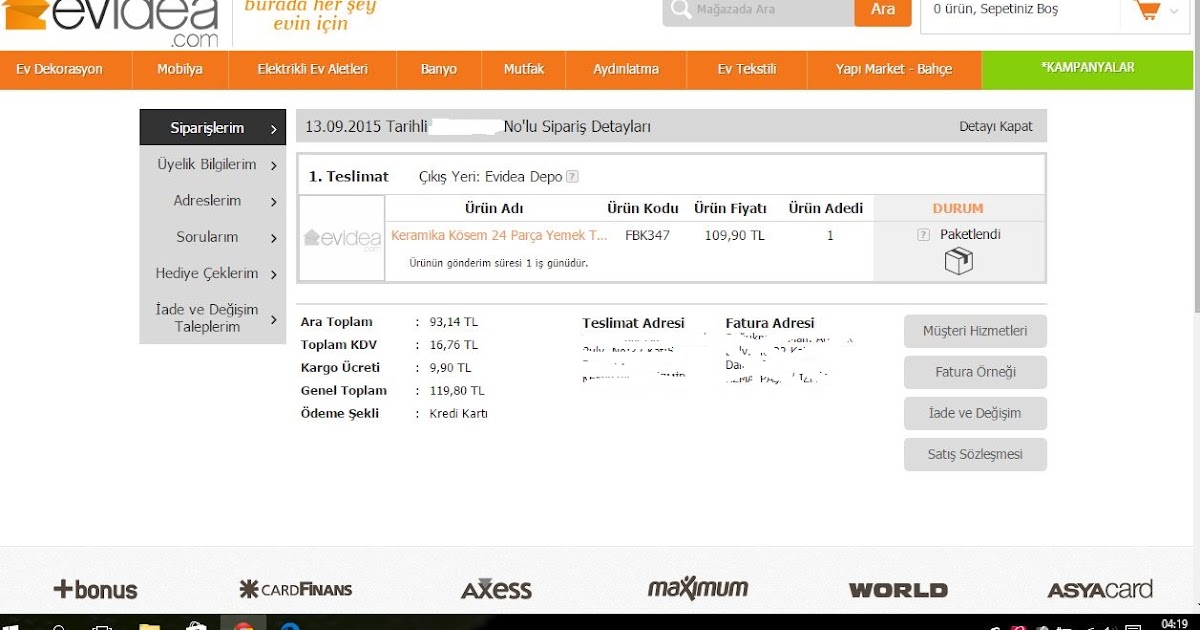Click the Kredi Kartı payment text

(458, 414)
